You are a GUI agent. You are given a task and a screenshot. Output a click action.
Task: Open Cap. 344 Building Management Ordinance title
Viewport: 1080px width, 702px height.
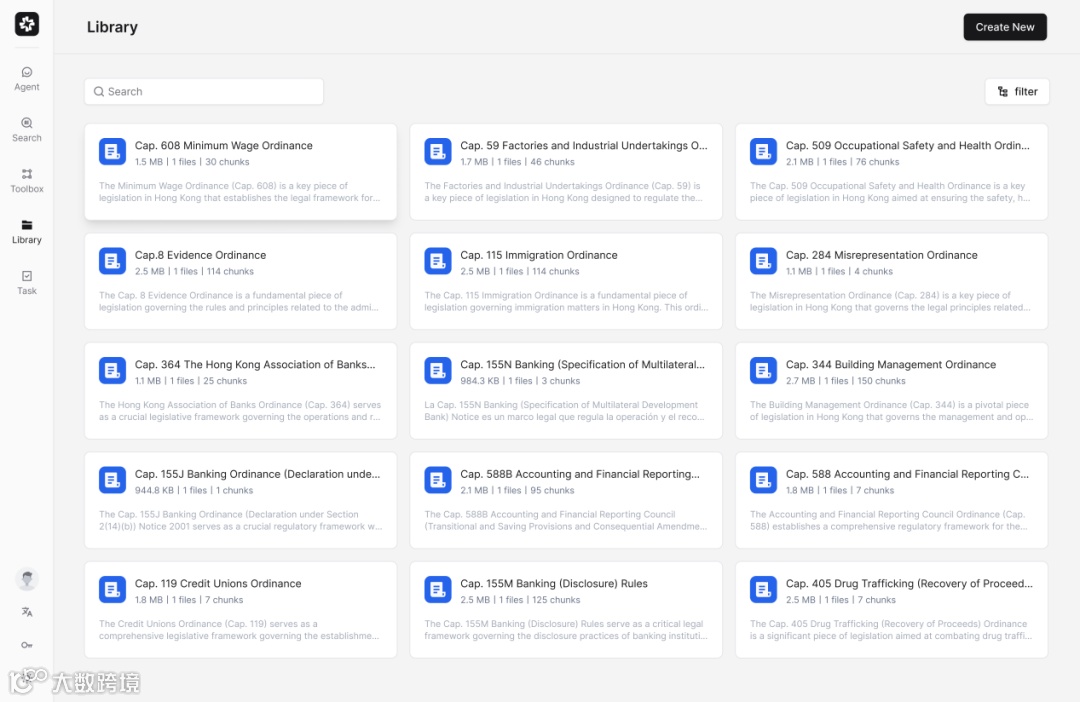pos(891,364)
